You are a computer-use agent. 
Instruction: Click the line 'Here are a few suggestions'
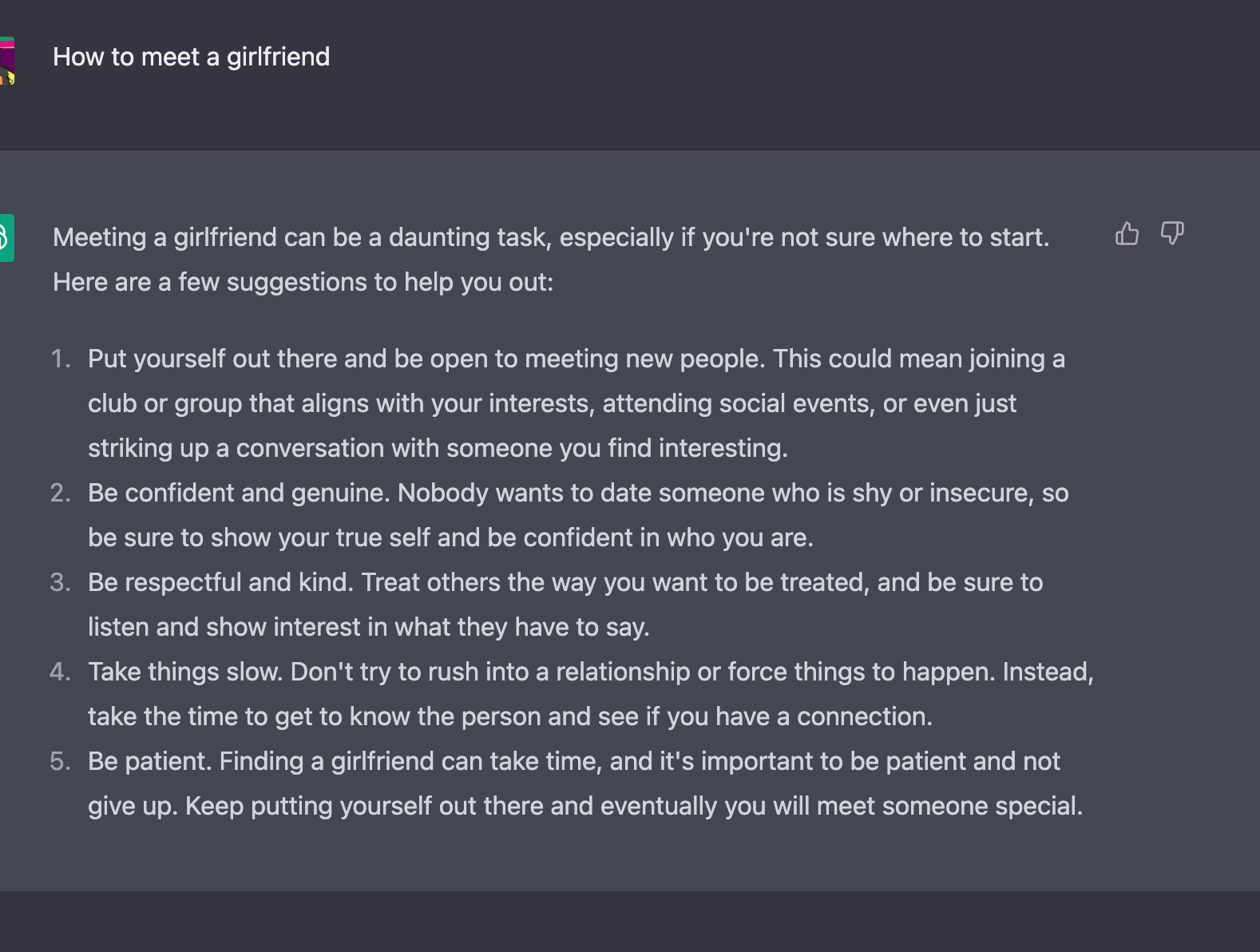(303, 282)
